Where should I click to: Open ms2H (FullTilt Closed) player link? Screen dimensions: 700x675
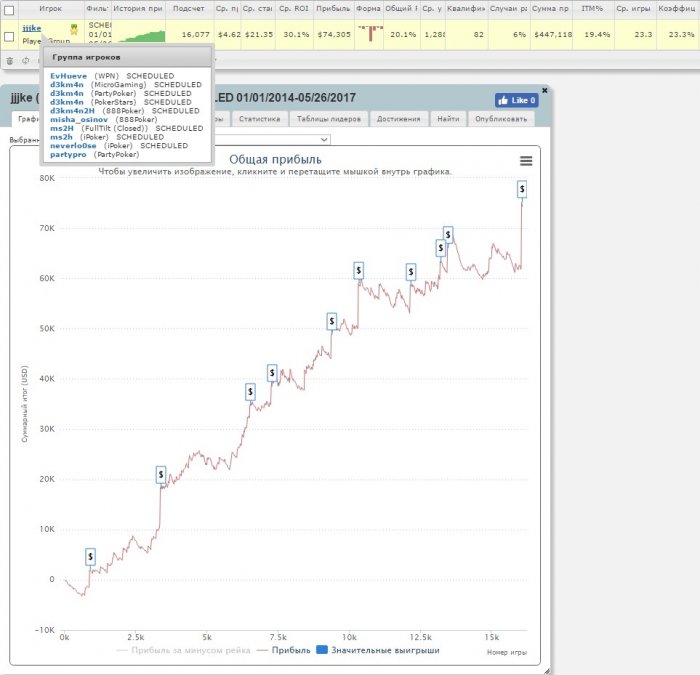62,128
